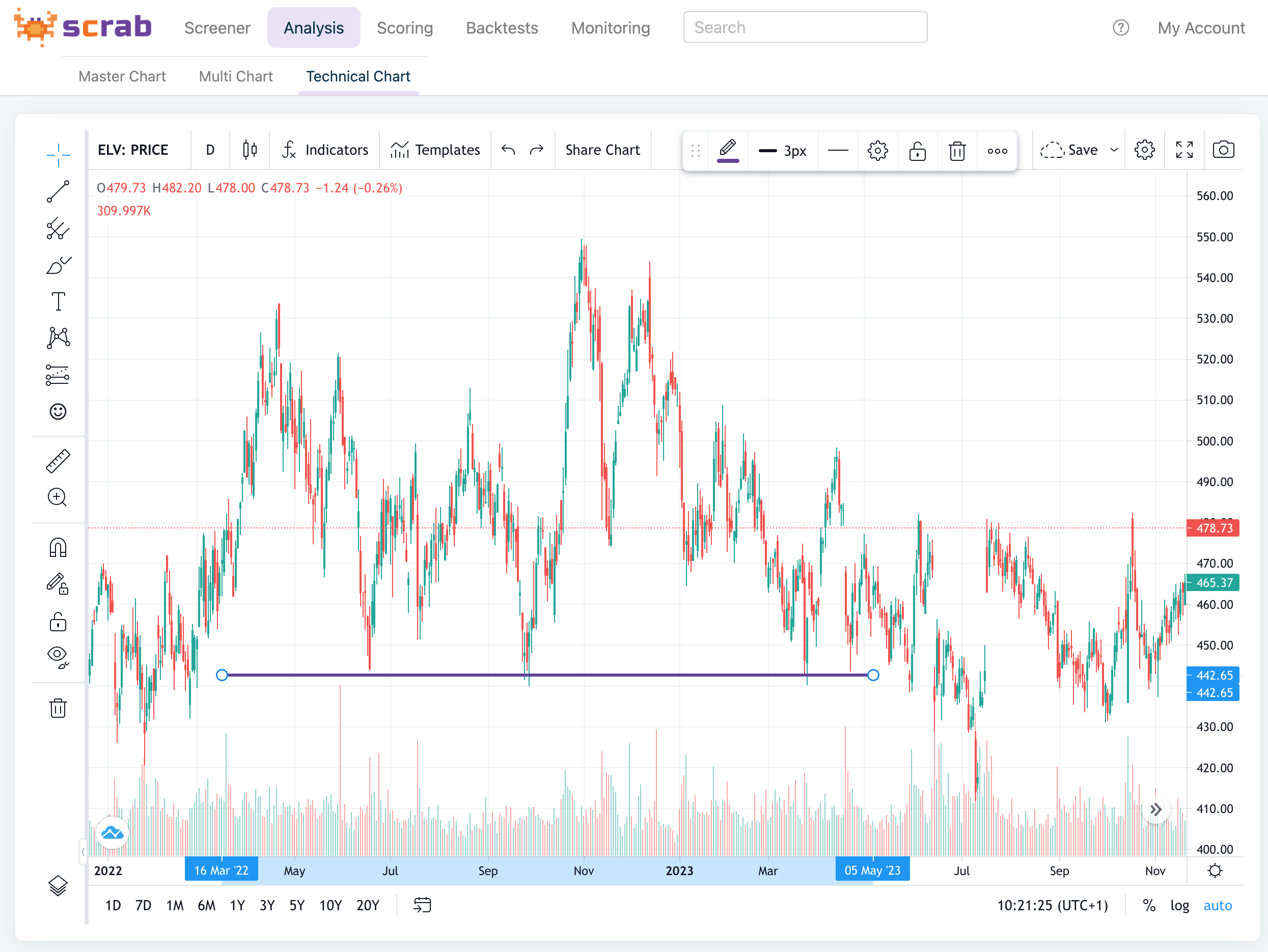Open the pitchfork/Gann tools
Viewport: 1268px width, 952px height.
58,228
